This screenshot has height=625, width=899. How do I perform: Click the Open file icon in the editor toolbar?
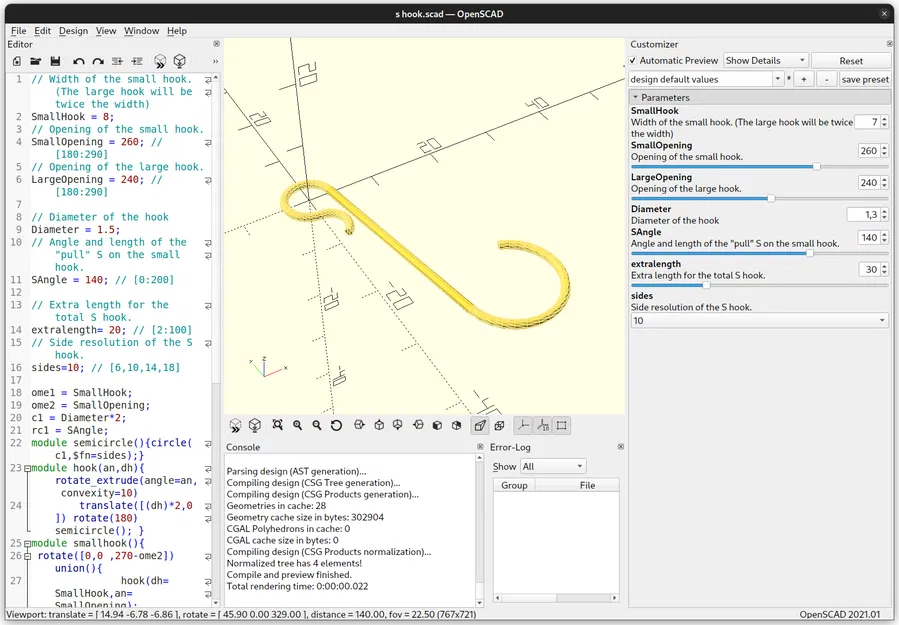tap(37, 61)
